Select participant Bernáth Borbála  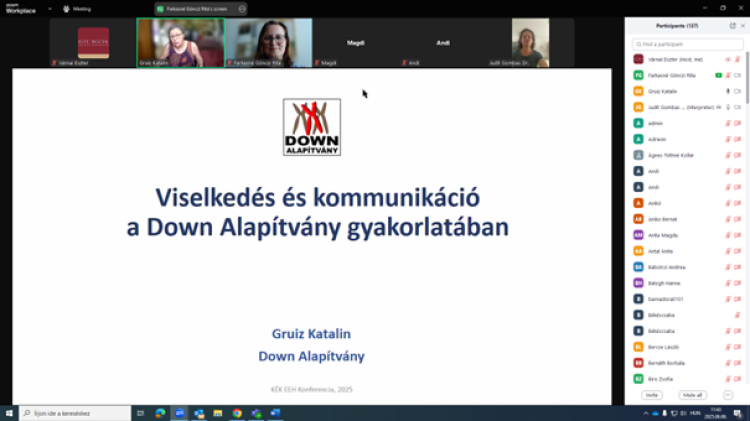(x=687, y=363)
